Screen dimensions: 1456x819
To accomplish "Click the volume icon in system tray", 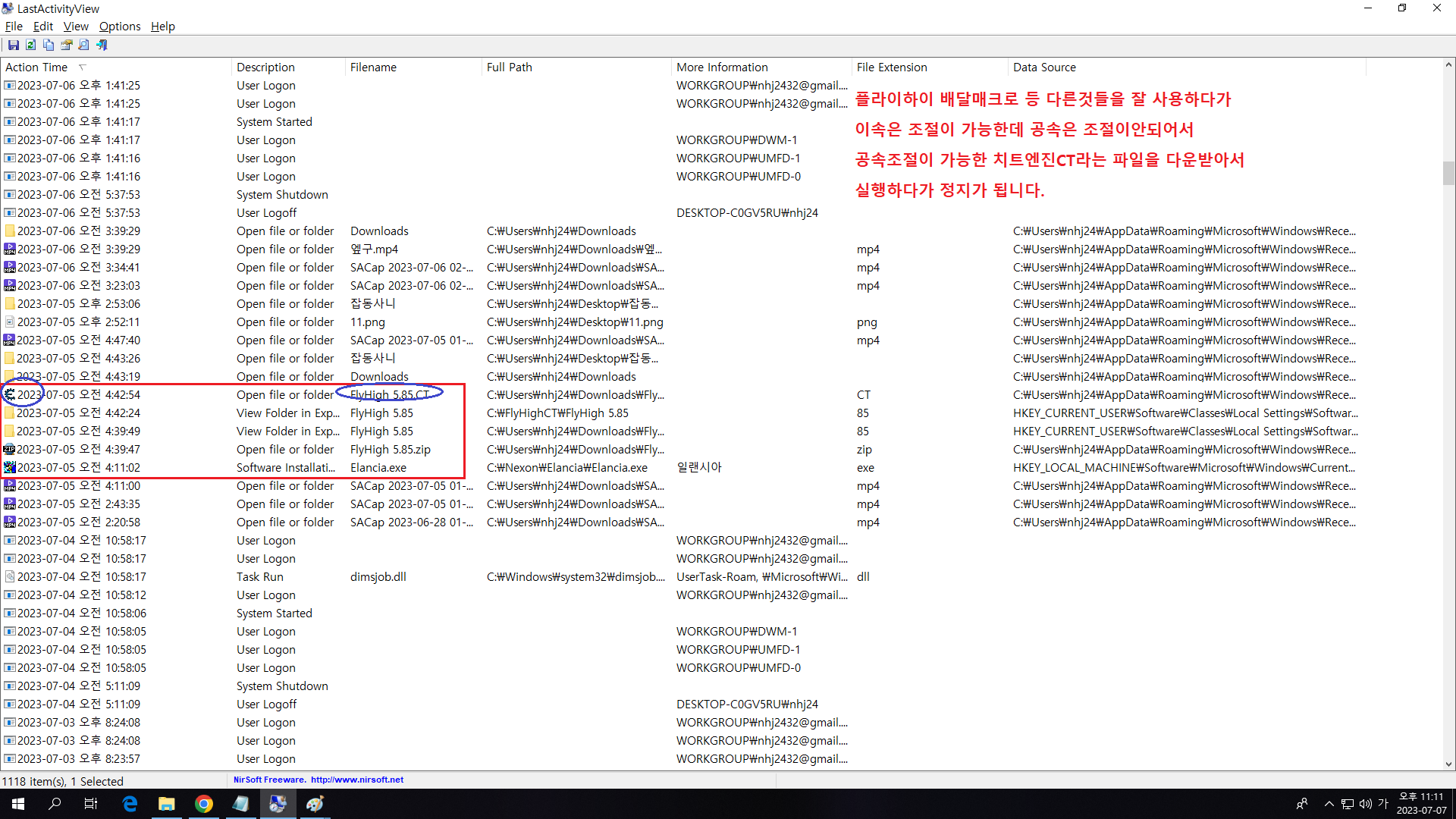I will (1366, 804).
